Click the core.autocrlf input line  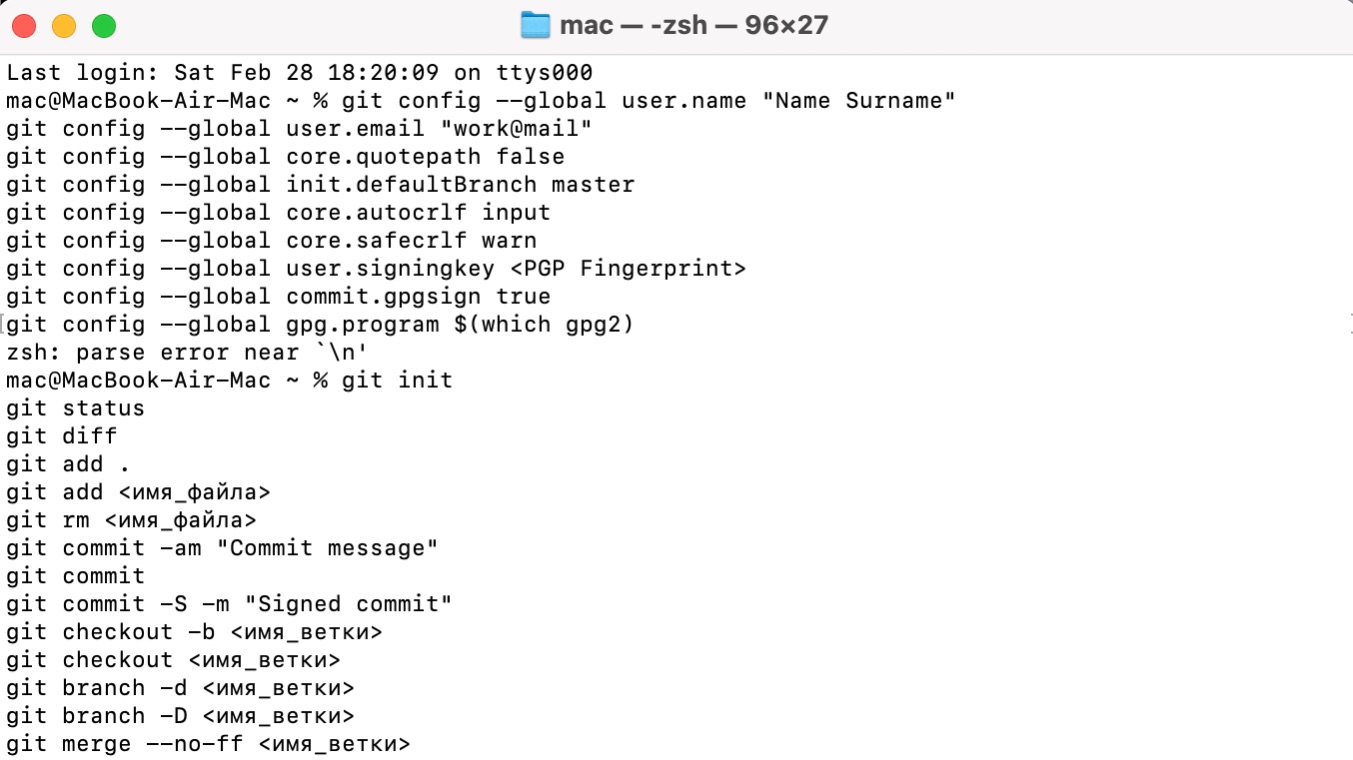tap(278, 213)
